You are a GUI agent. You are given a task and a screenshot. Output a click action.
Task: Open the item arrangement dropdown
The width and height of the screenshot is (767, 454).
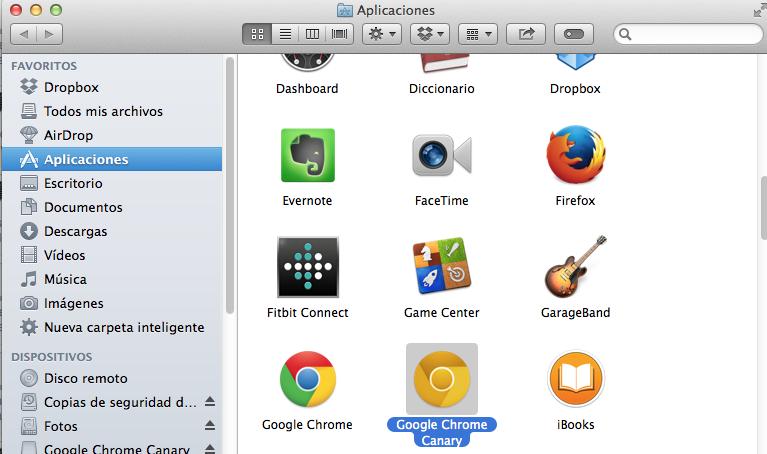[x=477, y=34]
